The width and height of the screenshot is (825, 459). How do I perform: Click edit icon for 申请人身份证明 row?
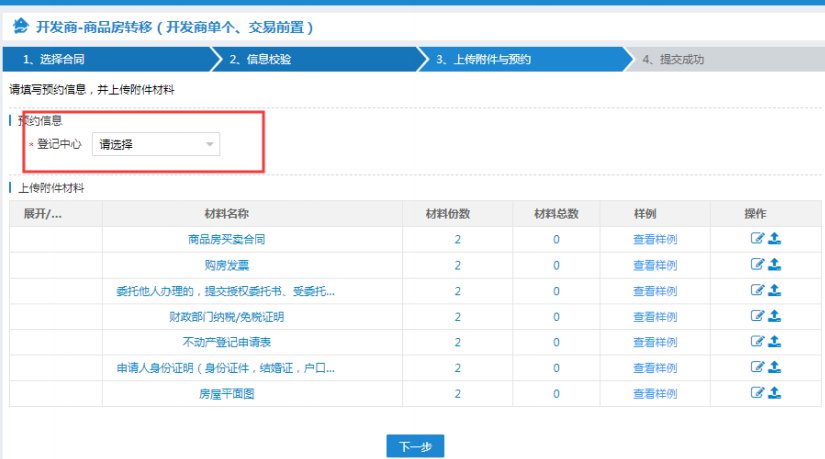[757, 367]
